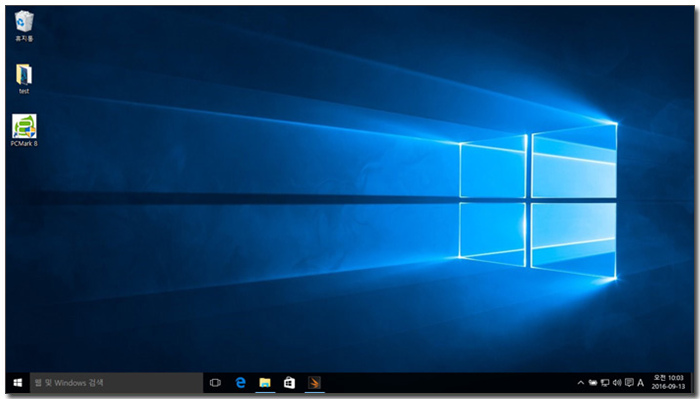The height and width of the screenshot is (399, 700).
Task: Toggle the IME input mode A indicator
Action: coord(640,383)
